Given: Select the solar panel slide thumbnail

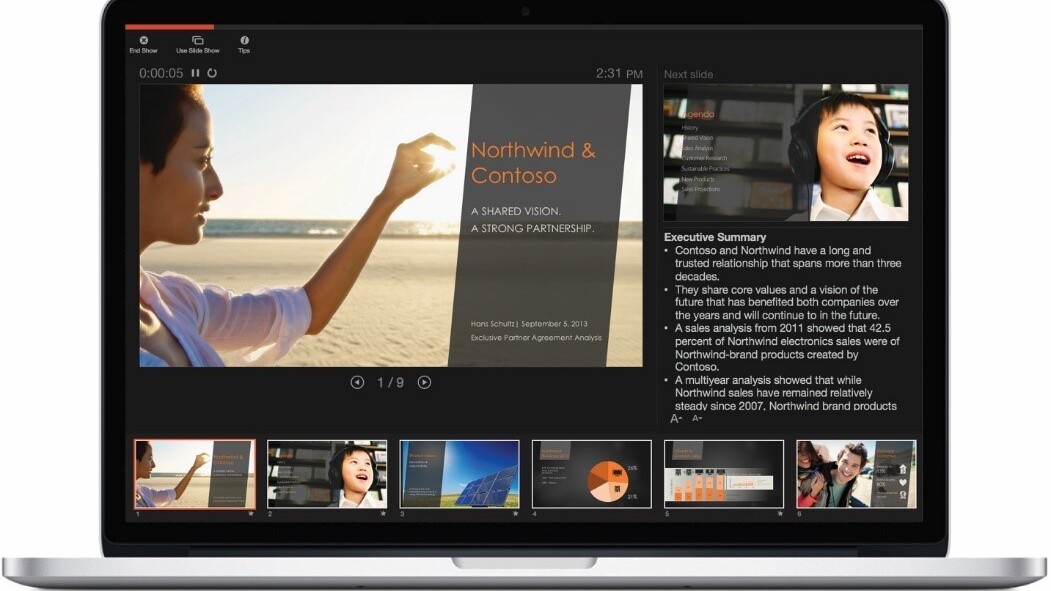Looking at the screenshot, I should pyautogui.click(x=460, y=473).
